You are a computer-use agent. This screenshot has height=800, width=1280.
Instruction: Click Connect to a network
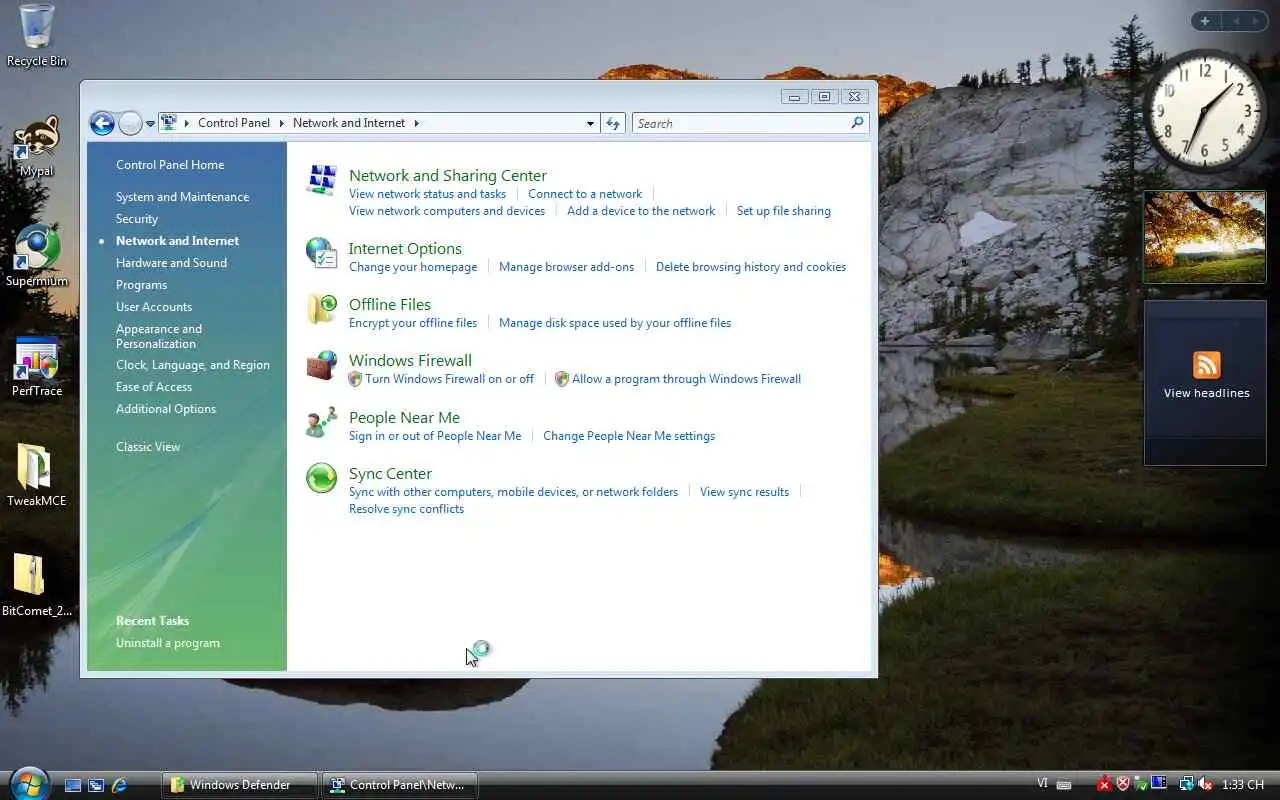(585, 194)
